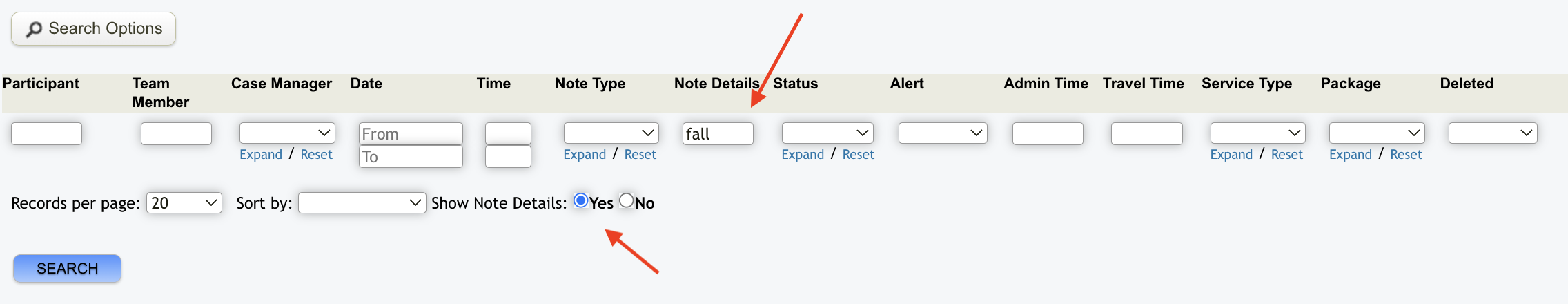1568x304 pixels.
Task: Click Expand under Status
Action: pos(803,155)
